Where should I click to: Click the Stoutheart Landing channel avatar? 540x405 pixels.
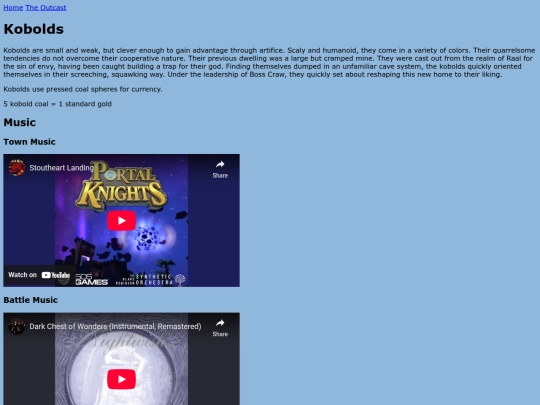(17, 168)
